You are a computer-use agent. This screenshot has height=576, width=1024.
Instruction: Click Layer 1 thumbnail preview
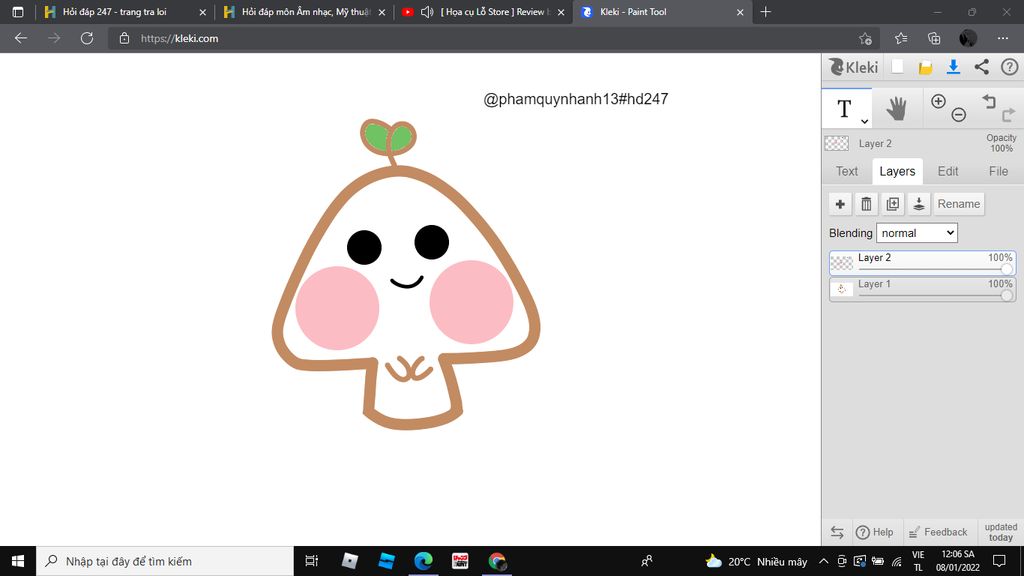click(841, 289)
